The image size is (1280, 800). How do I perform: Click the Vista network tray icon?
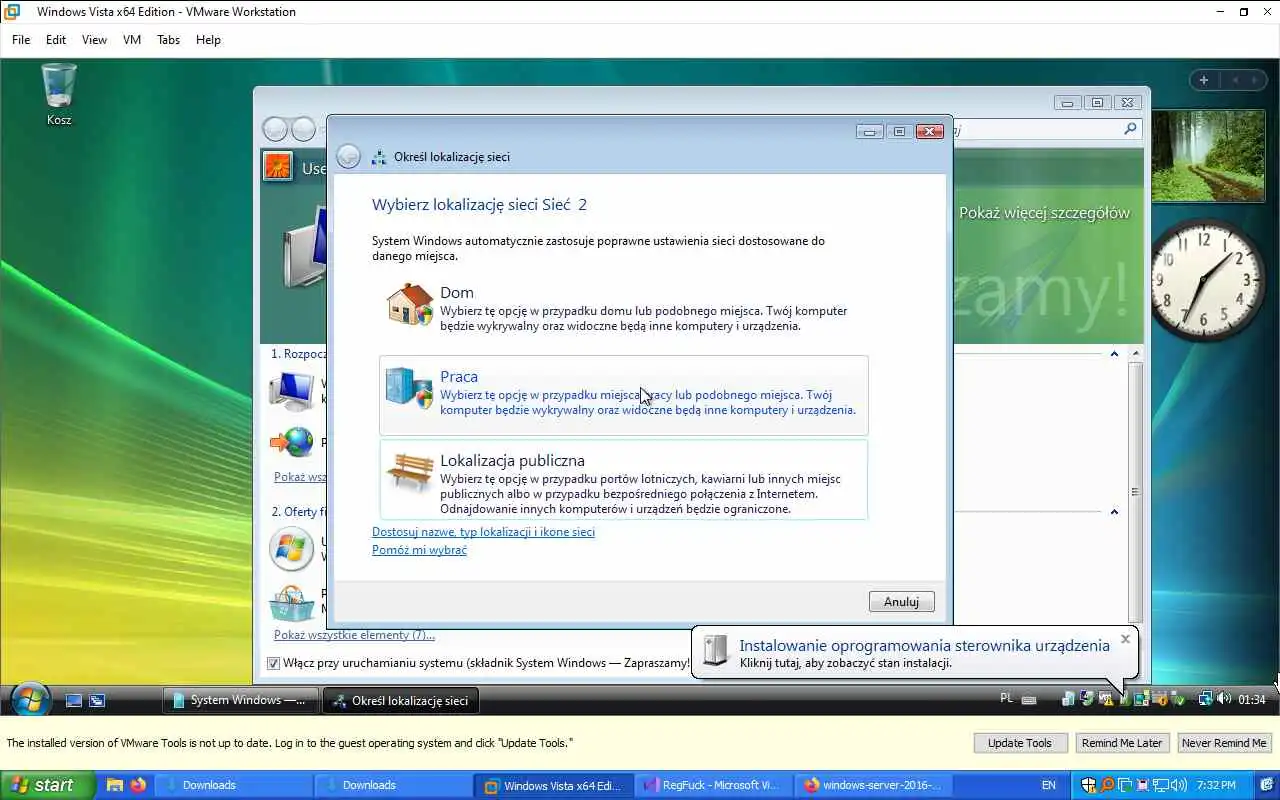(1206, 699)
